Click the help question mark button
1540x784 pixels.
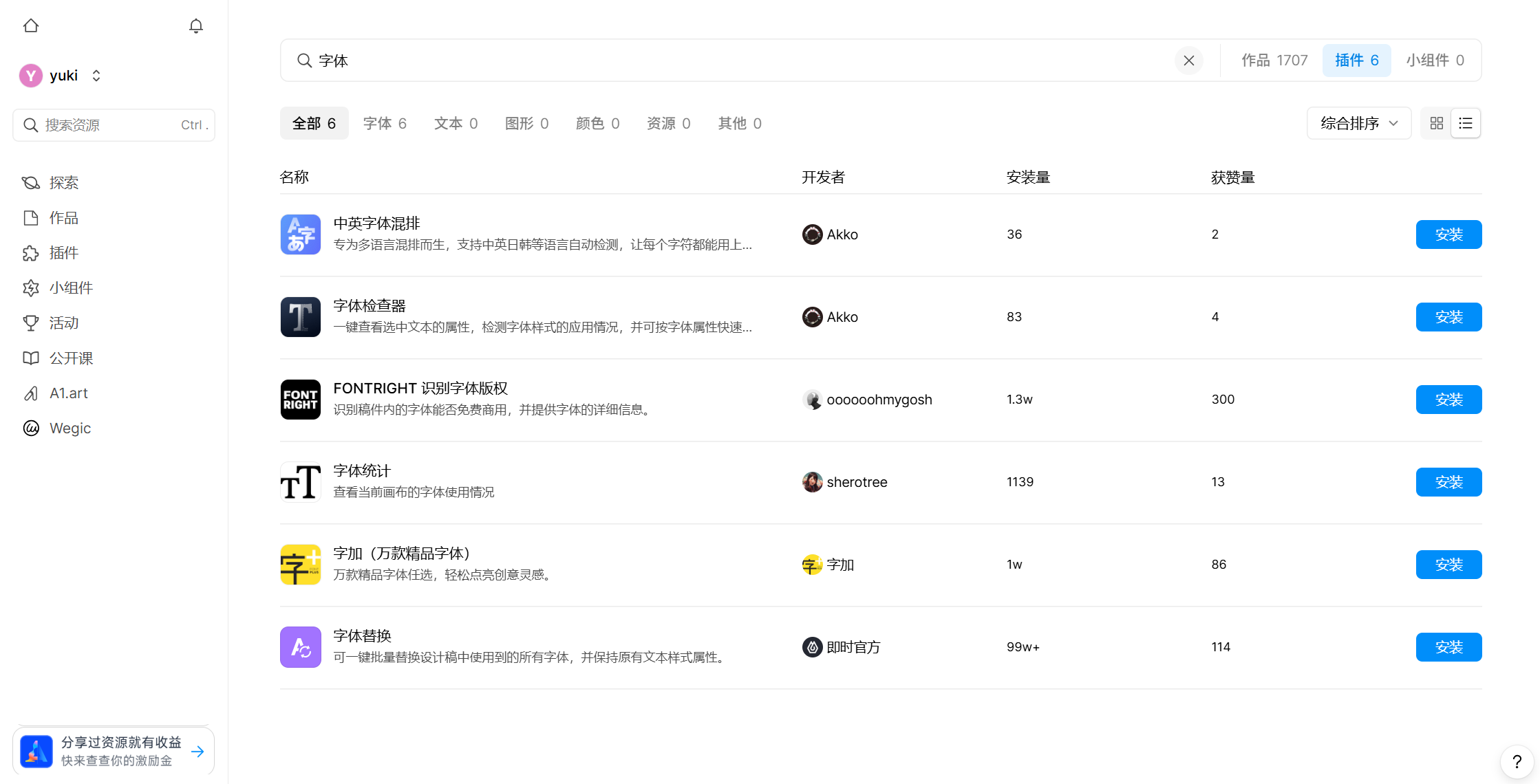pyautogui.click(x=1517, y=761)
